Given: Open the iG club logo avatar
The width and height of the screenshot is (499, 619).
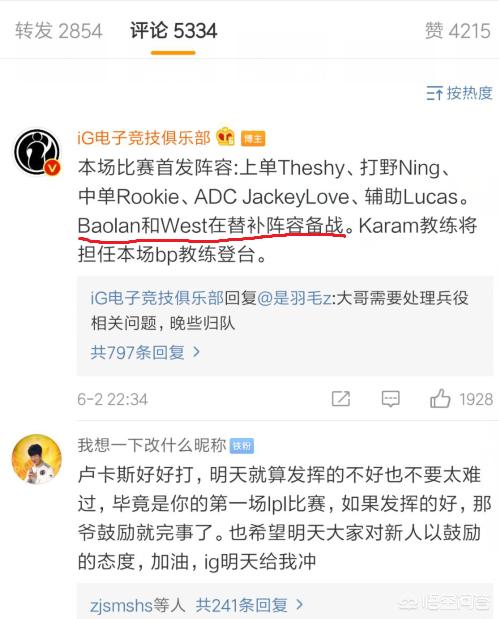Looking at the screenshot, I should [x=38, y=152].
